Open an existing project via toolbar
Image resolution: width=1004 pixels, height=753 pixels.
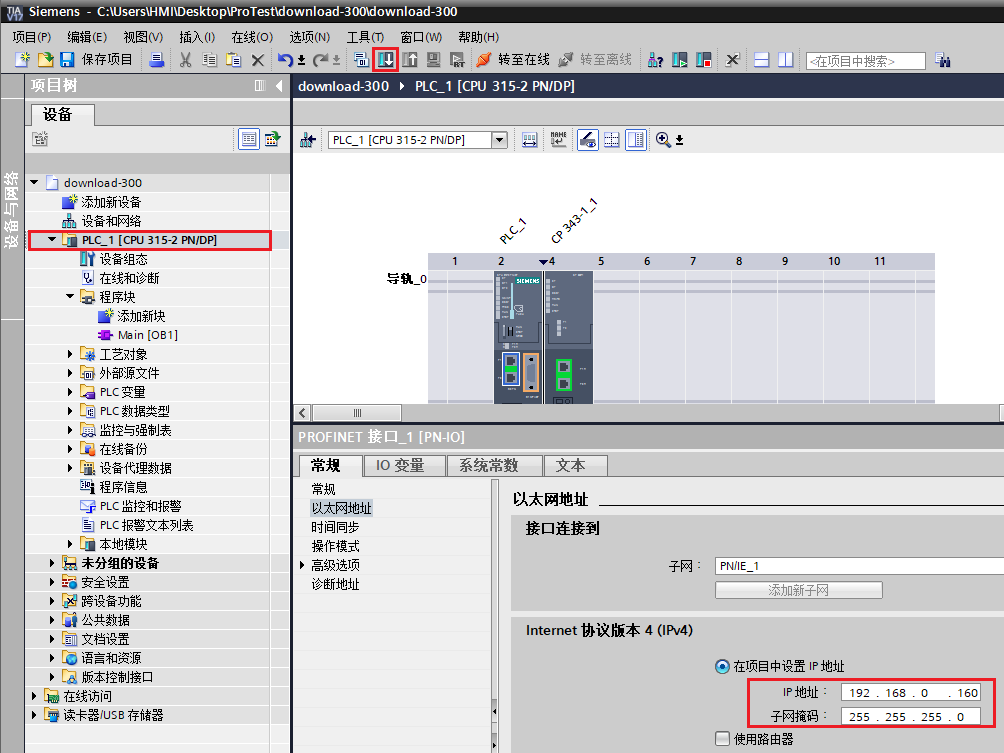pos(45,60)
